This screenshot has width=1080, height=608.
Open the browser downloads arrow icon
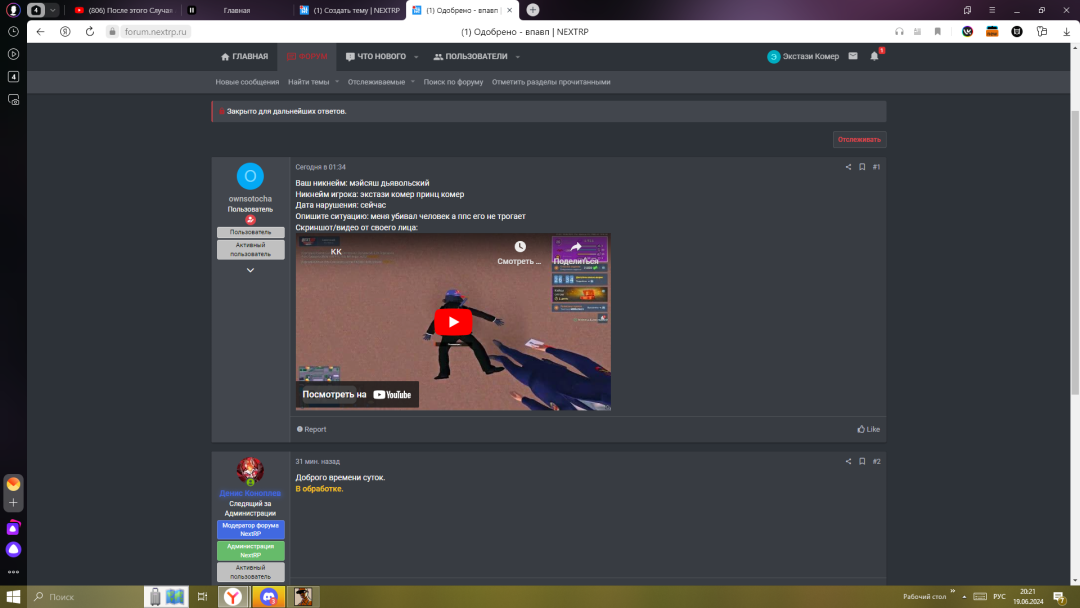[x=1066, y=32]
